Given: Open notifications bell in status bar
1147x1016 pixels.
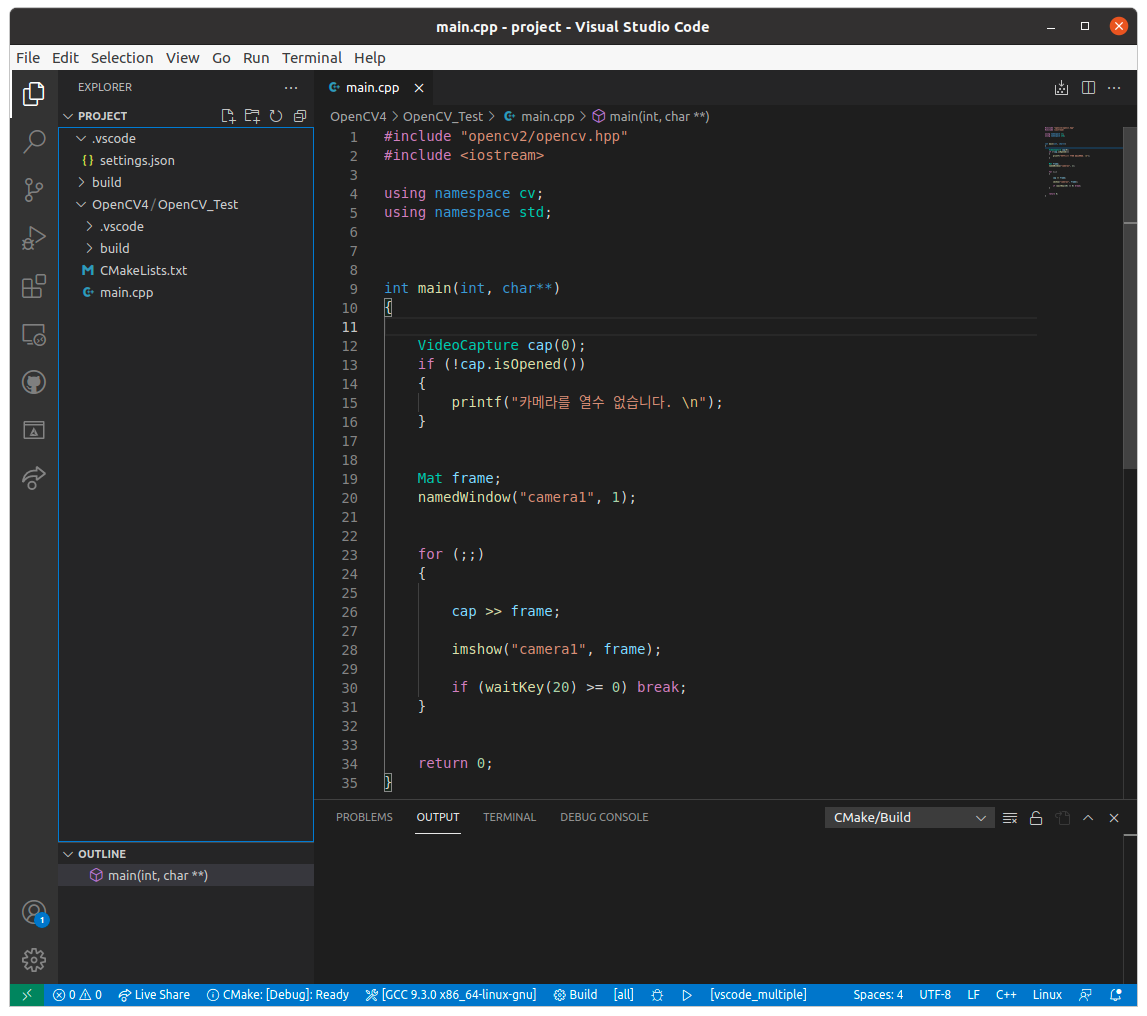Looking at the screenshot, I should (1116, 995).
